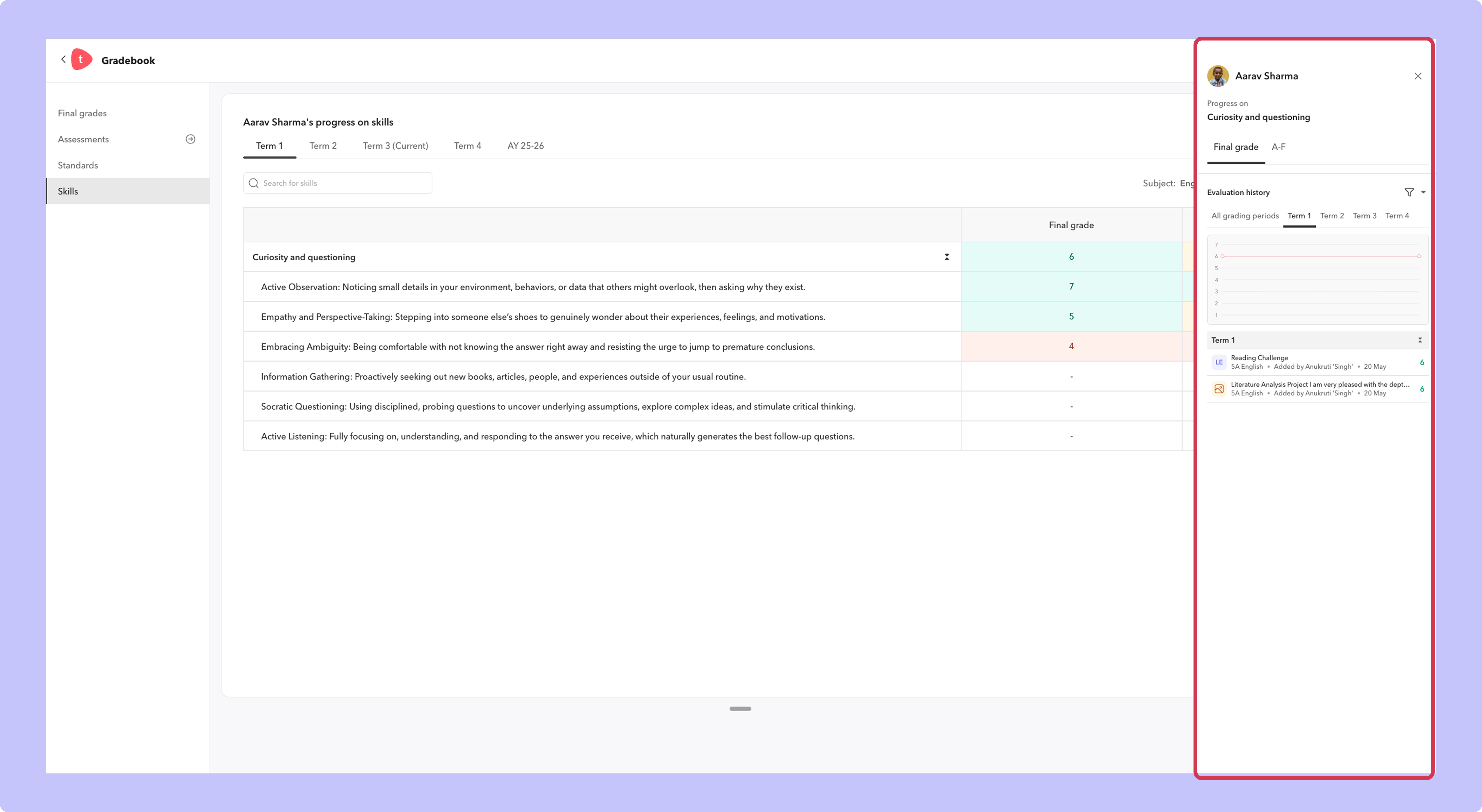
Task: Close the Aarav Sharma side panel
Action: coord(1418,76)
